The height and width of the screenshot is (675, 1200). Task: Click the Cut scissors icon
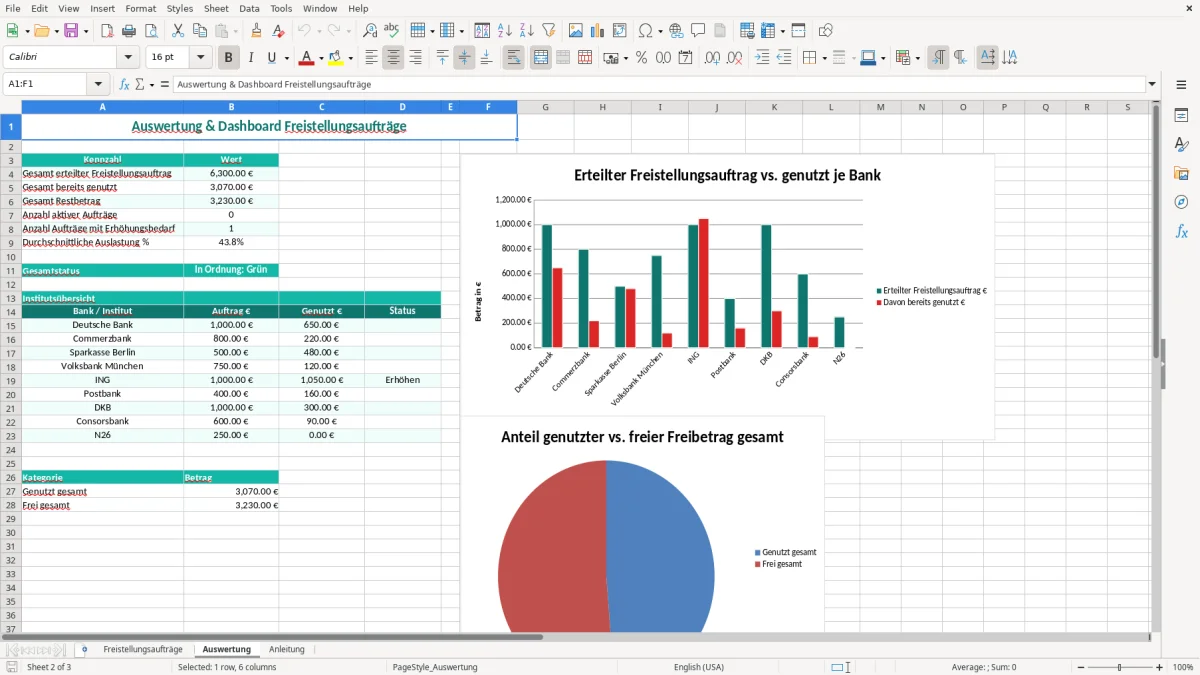[x=177, y=31]
